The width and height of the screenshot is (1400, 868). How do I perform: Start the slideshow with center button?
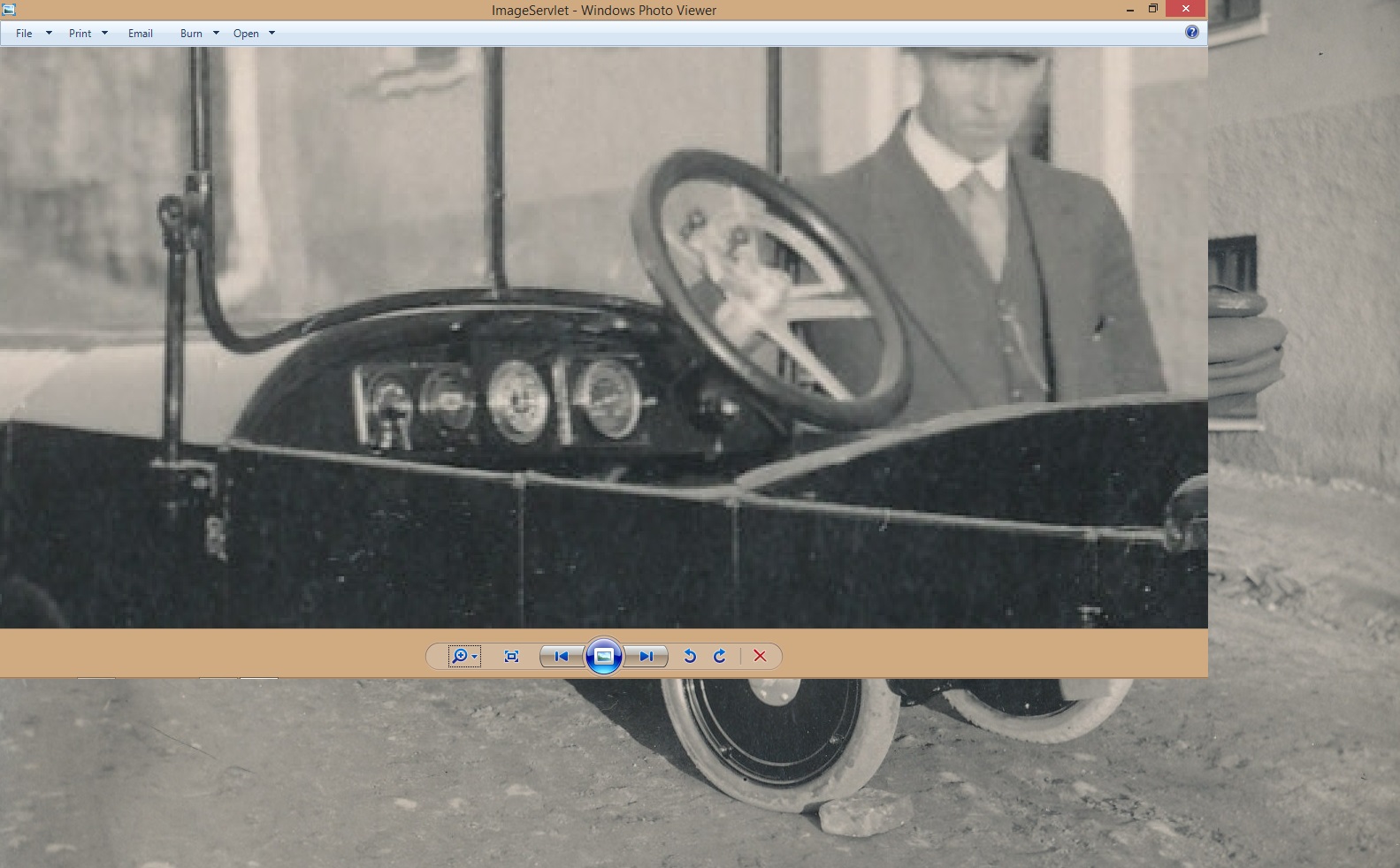(603, 656)
